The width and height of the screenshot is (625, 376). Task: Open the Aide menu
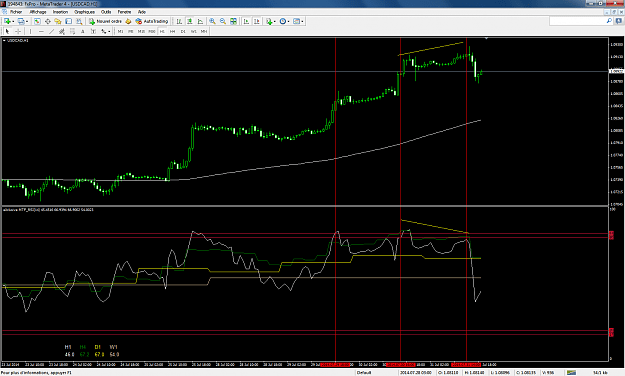(142, 12)
